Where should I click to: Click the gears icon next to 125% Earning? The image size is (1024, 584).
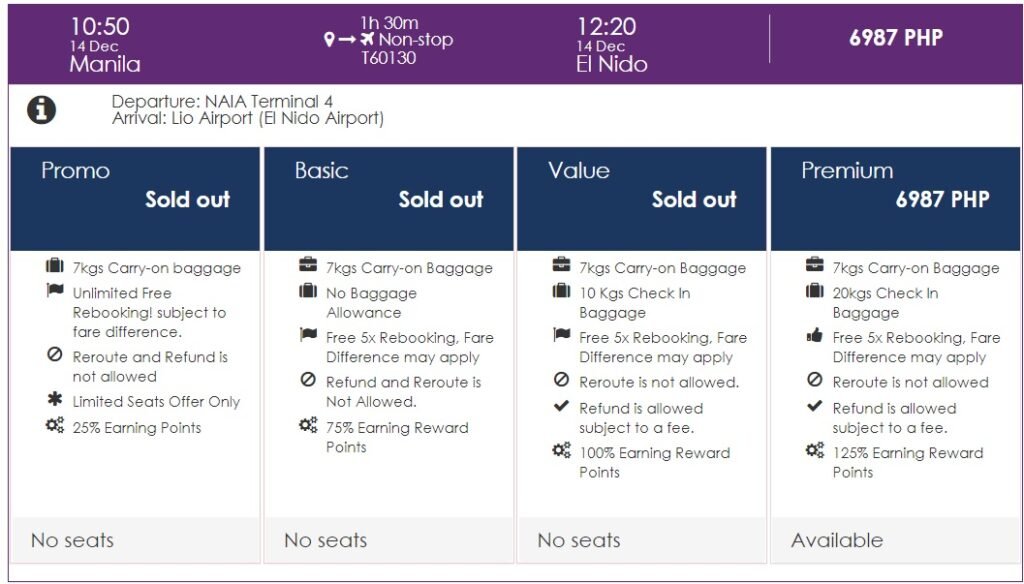point(814,451)
